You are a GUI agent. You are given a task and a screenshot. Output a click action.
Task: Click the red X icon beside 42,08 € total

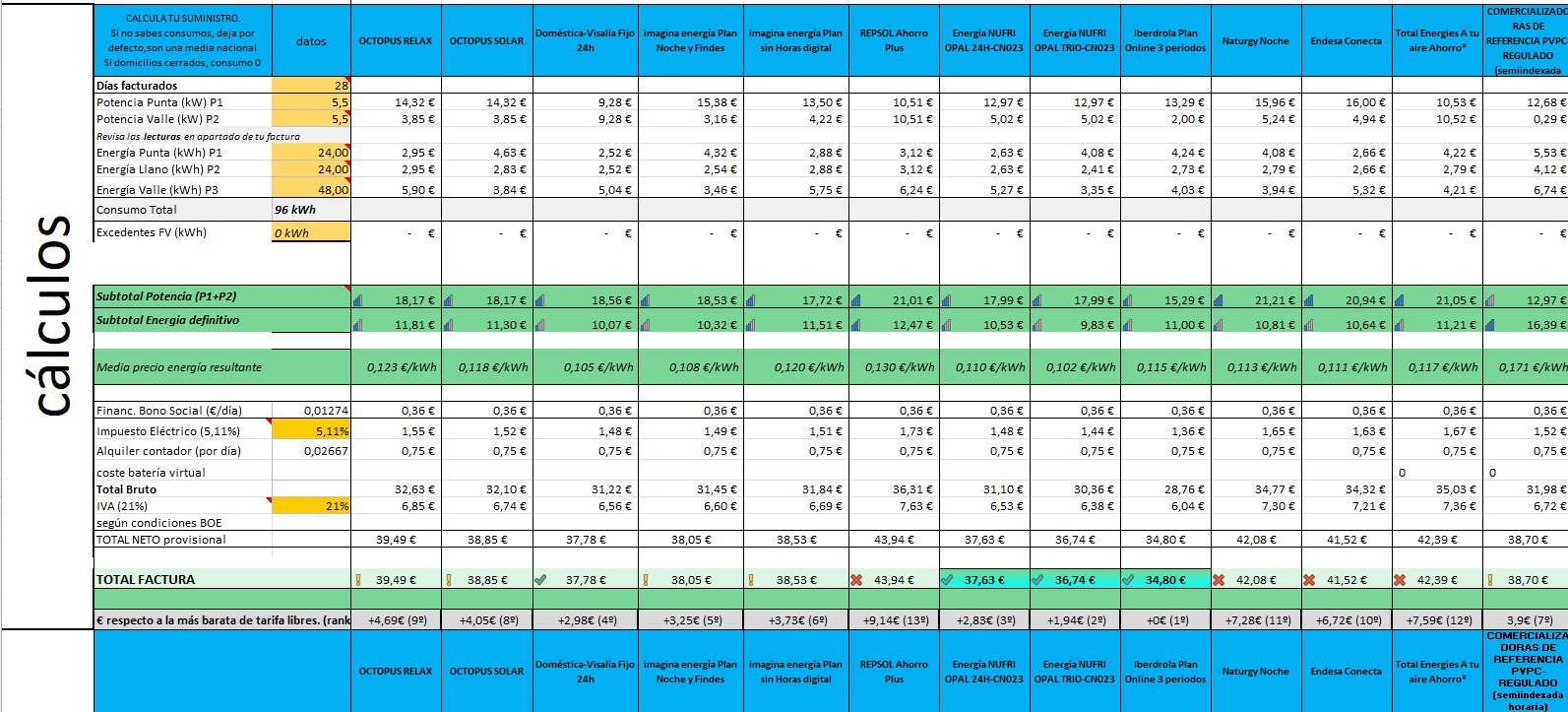pos(1219,580)
